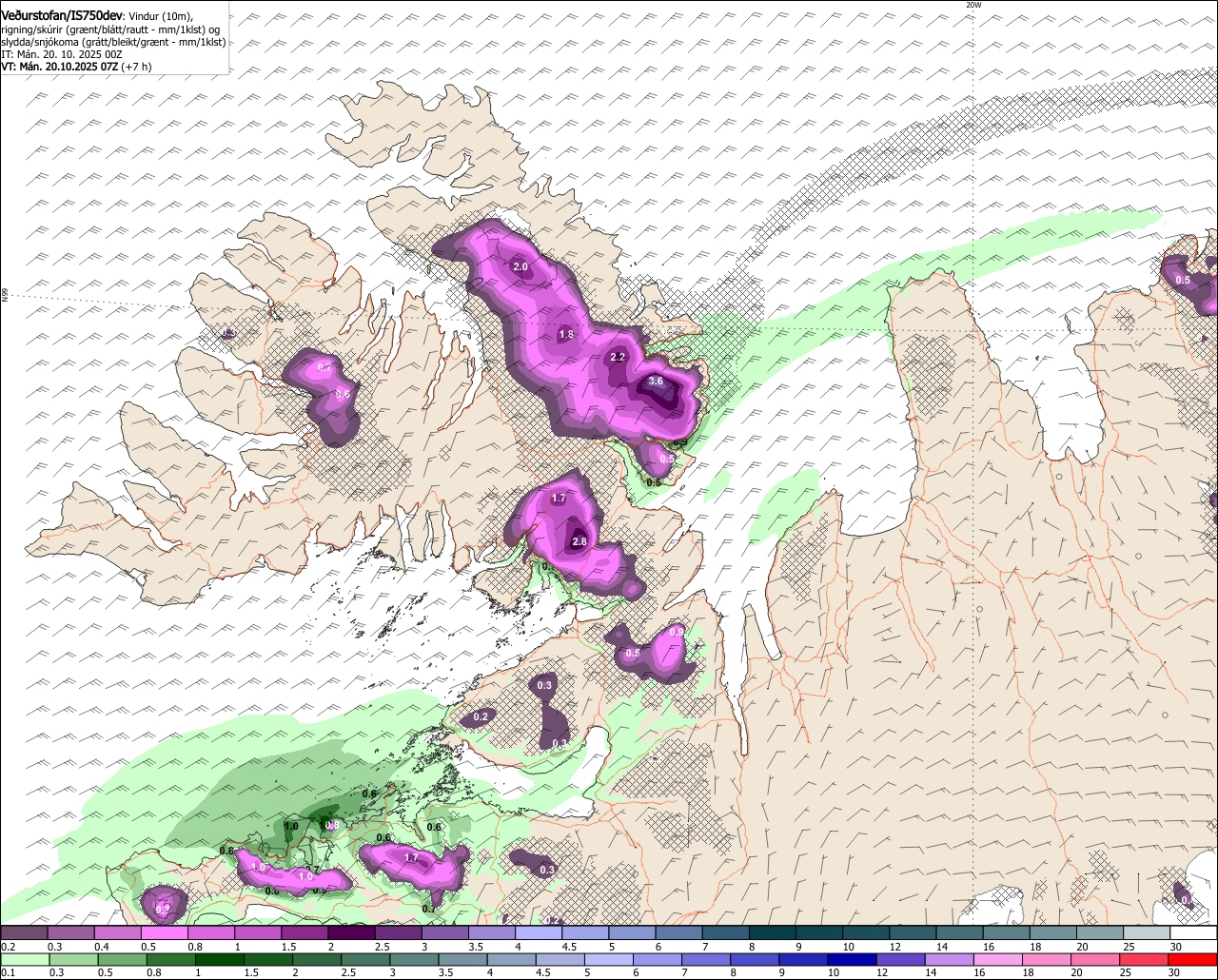The width and height of the screenshot is (1218, 980).
Task: Select the 1.5 green swatch in rain legend
Action: point(268,959)
